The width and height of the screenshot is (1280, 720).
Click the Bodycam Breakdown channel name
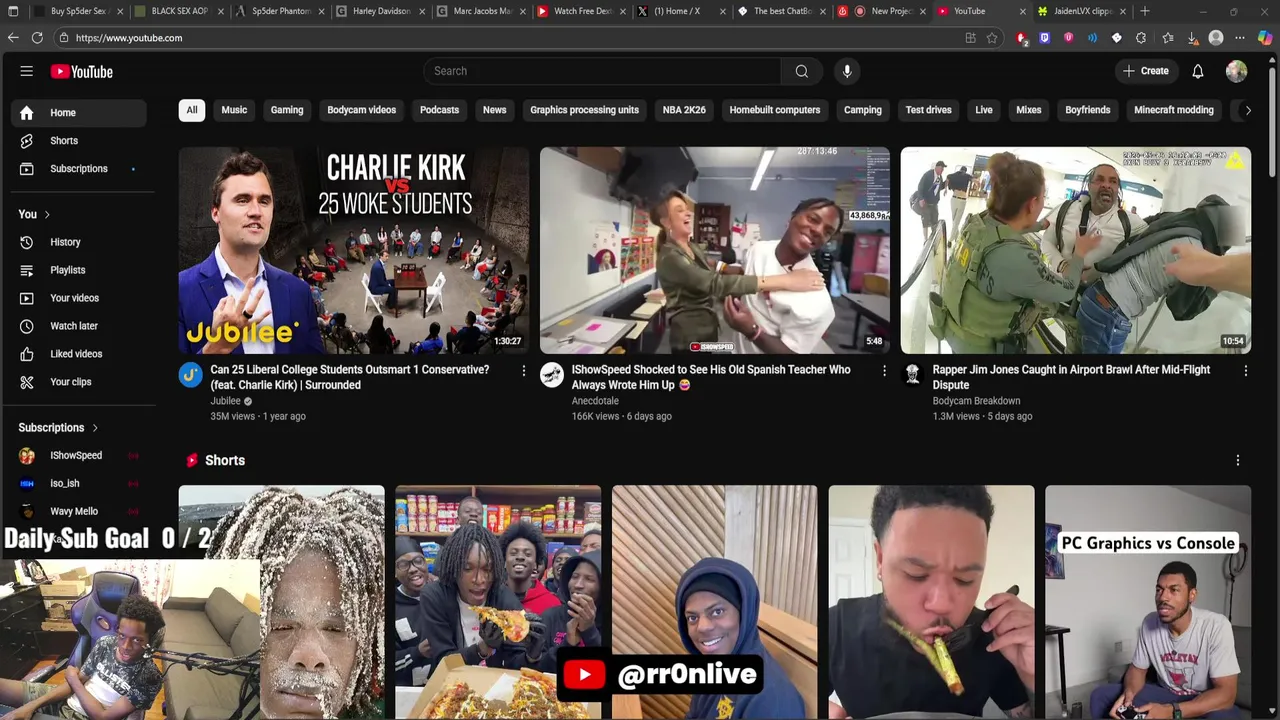(x=976, y=401)
